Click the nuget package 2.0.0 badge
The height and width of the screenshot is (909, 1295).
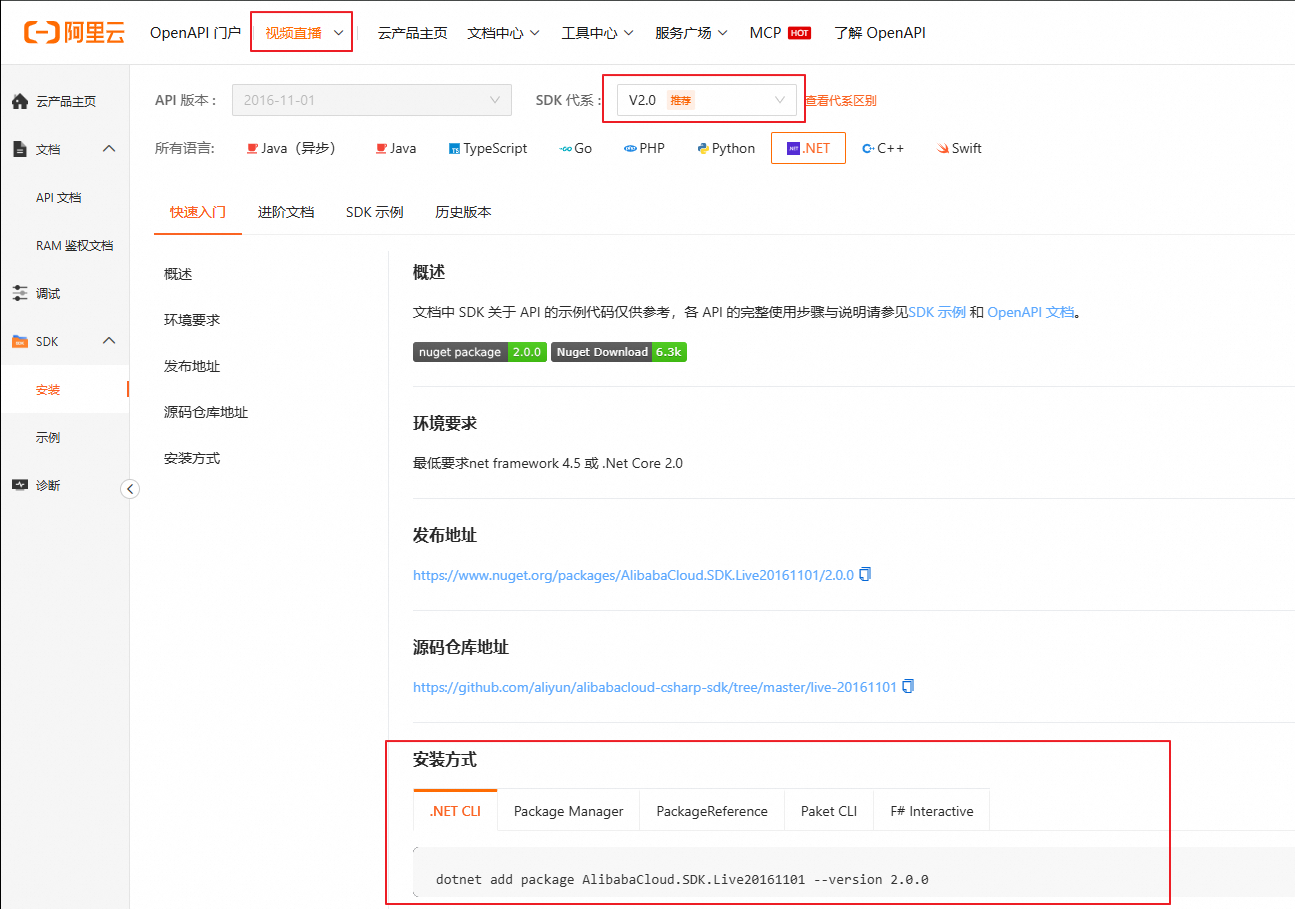[x=480, y=352]
